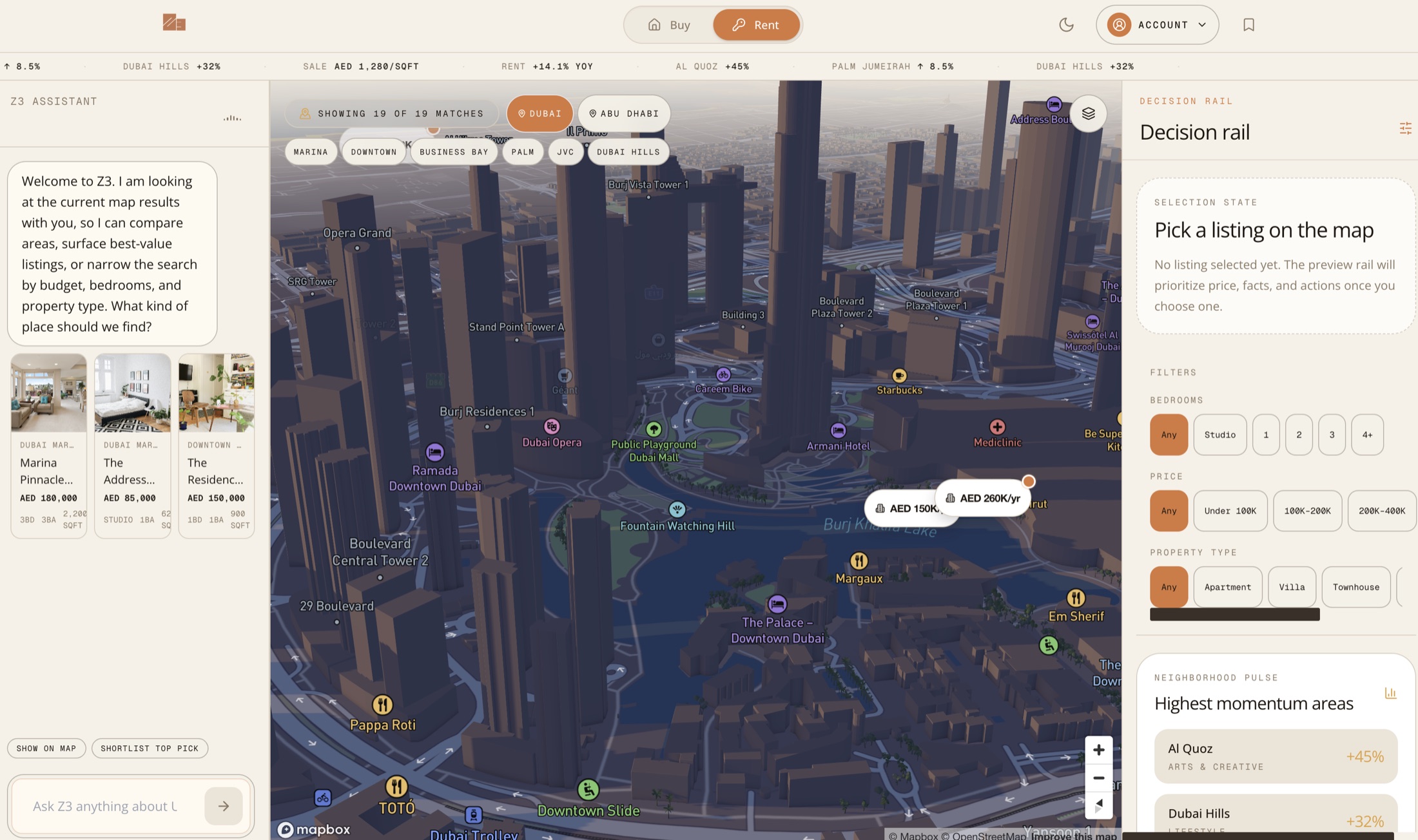This screenshot has height=840, width=1418.
Task: Toggle dark mode moon icon
Action: pyautogui.click(x=1066, y=24)
